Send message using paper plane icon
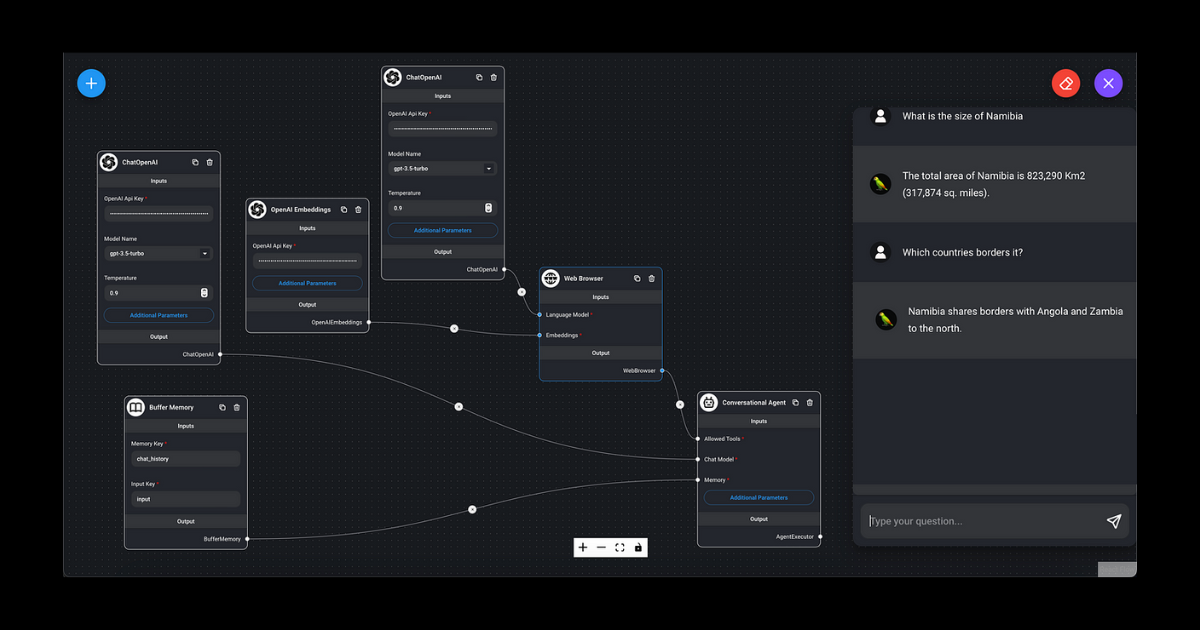This screenshot has height=630, width=1200. 1113,521
